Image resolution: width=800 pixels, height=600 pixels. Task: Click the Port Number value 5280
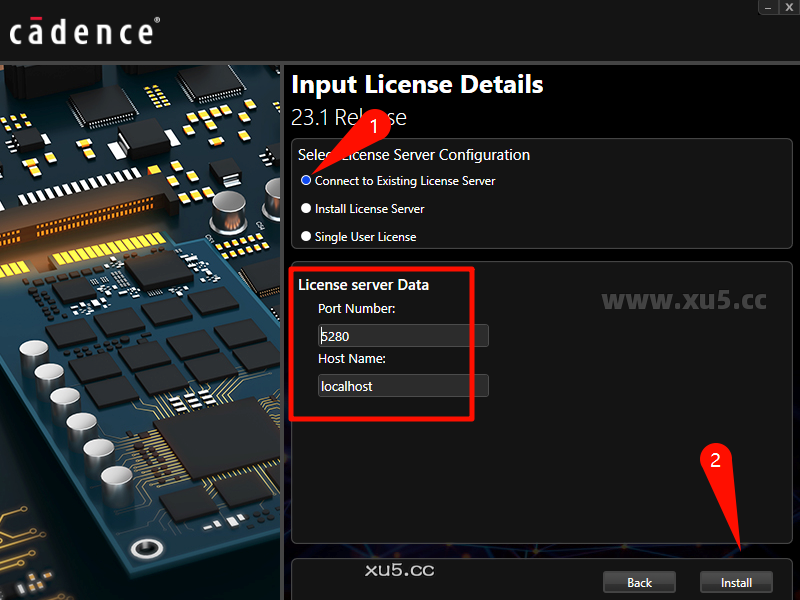point(402,335)
